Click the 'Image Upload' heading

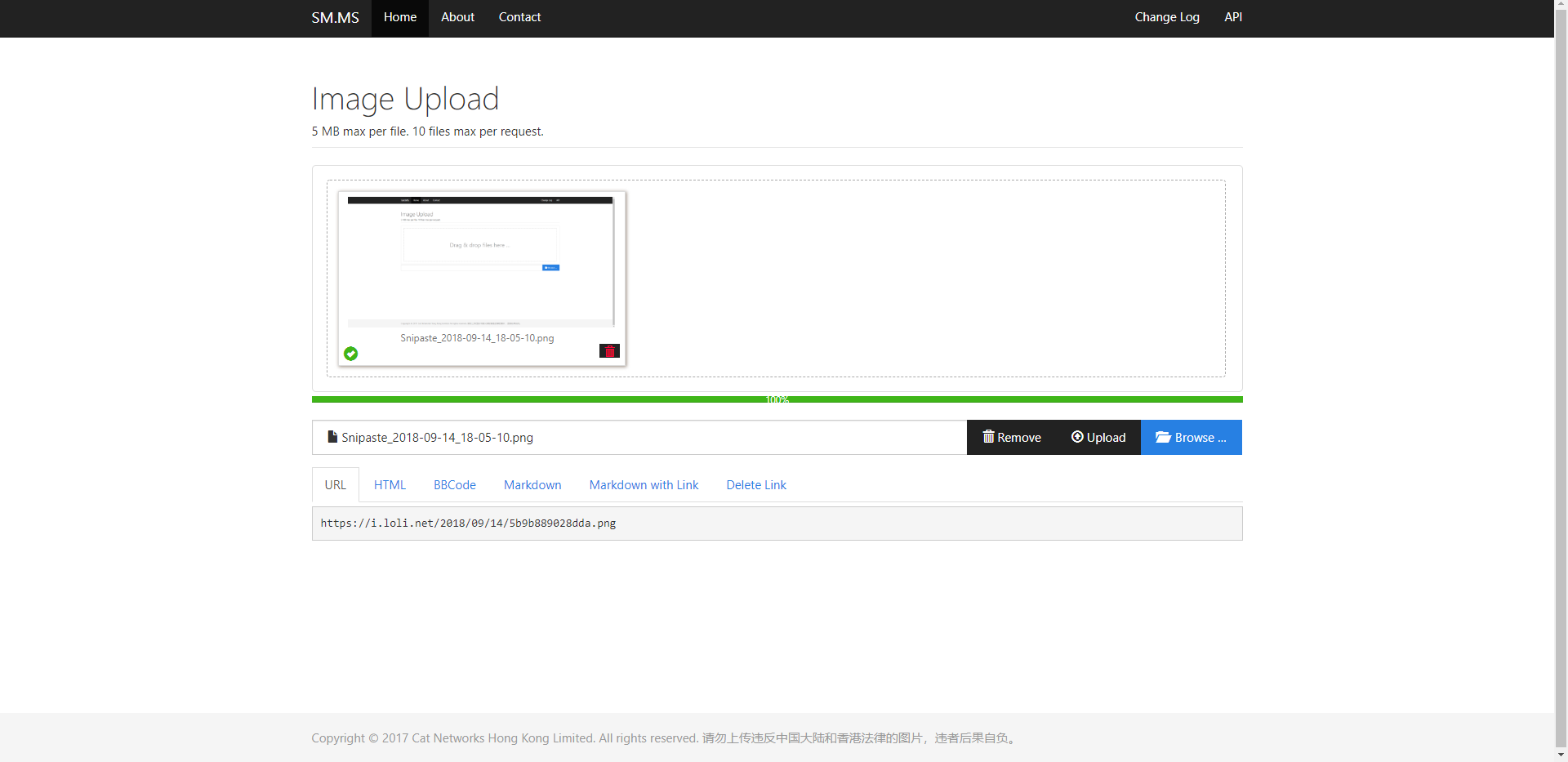[x=405, y=99]
